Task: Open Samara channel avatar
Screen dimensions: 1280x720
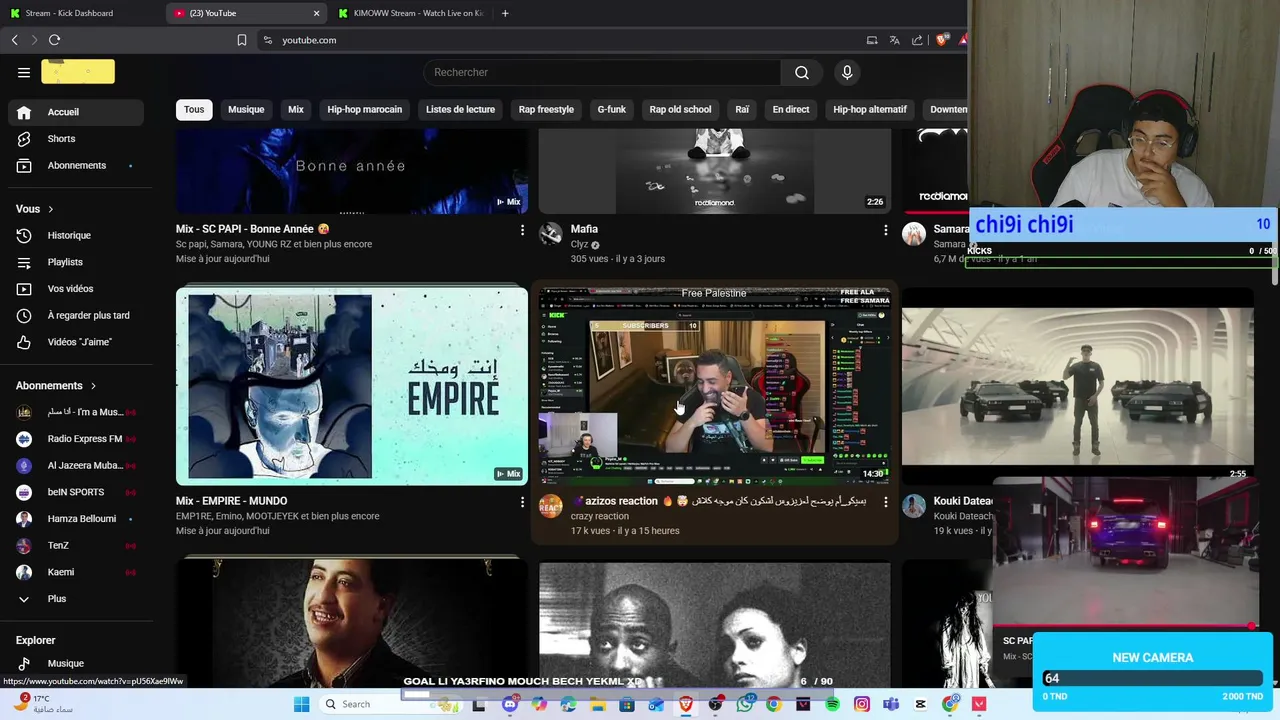Action: (x=914, y=234)
